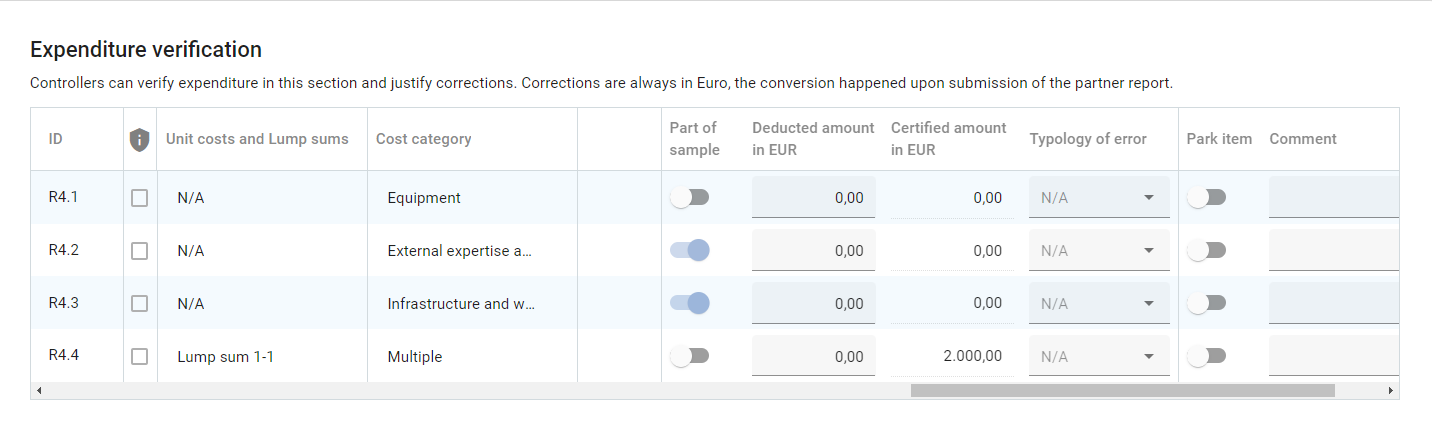This screenshot has height=430, width=1432.
Task: Edit the Deducted amount for R4.4
Action: [x=813, y=357]
